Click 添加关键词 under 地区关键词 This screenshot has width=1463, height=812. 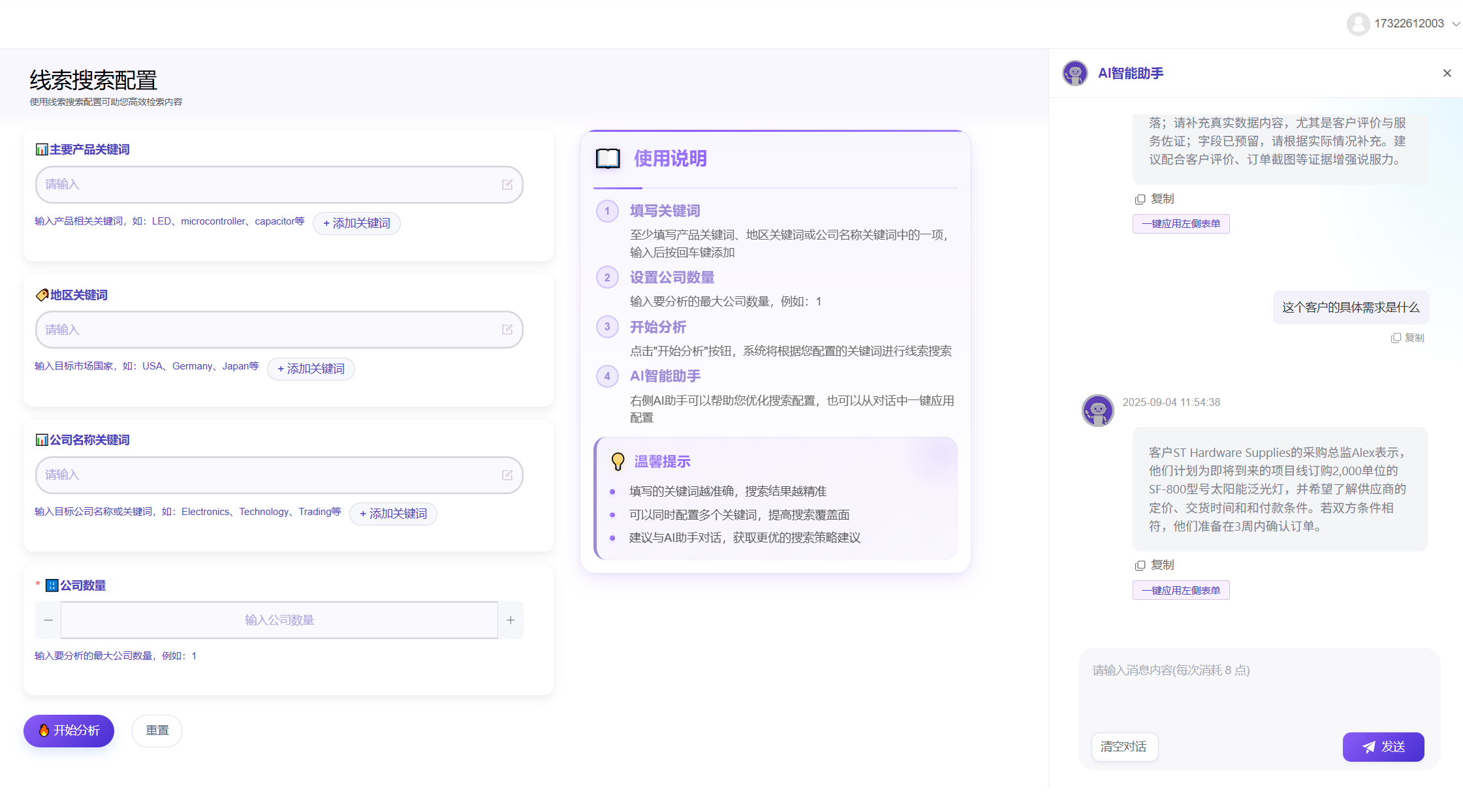coord(311,369)
